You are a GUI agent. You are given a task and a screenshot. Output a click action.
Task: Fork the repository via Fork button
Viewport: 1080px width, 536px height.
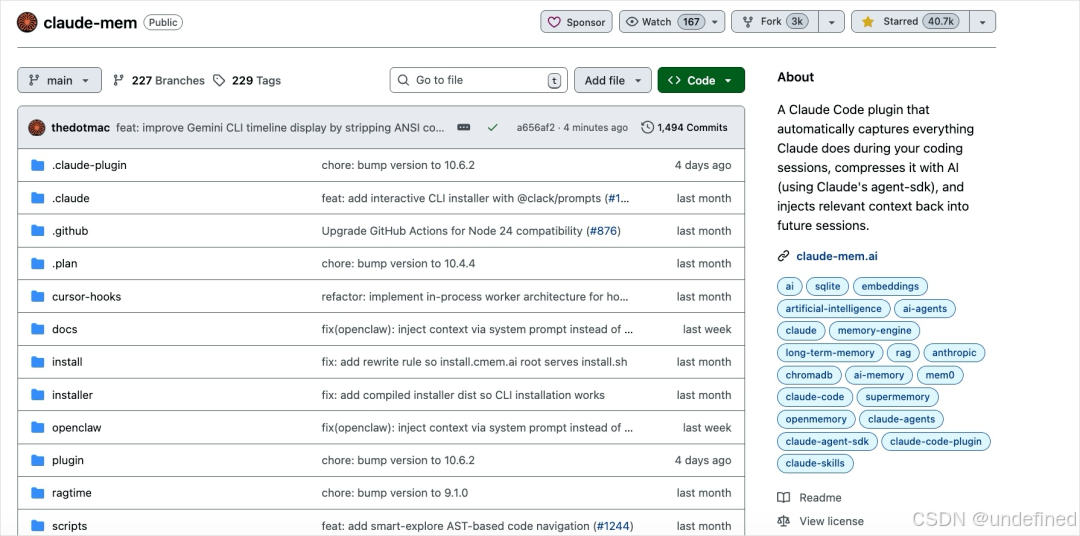coord(775,22)
